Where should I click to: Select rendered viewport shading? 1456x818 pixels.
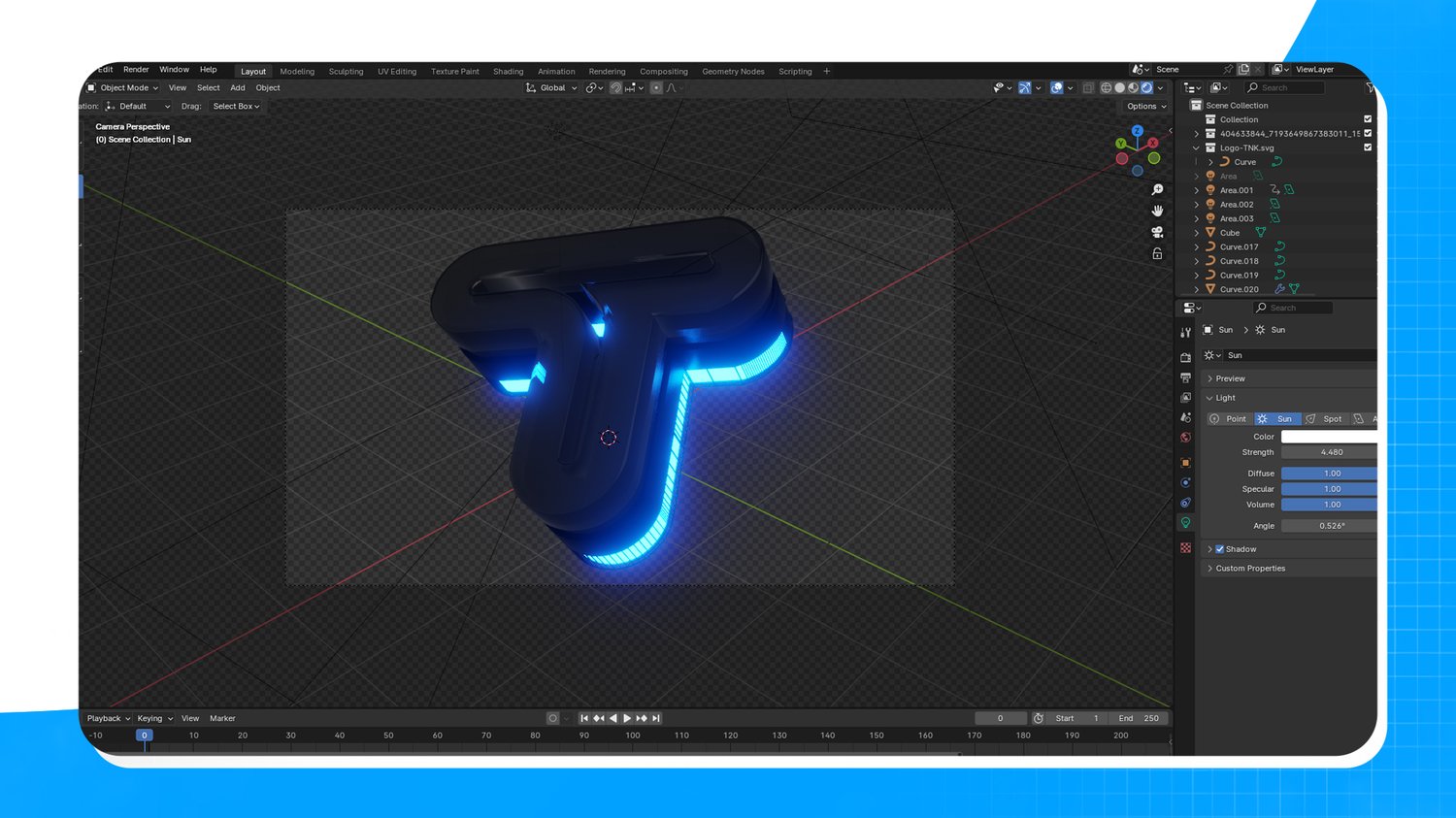click(x=1146, y=87)
